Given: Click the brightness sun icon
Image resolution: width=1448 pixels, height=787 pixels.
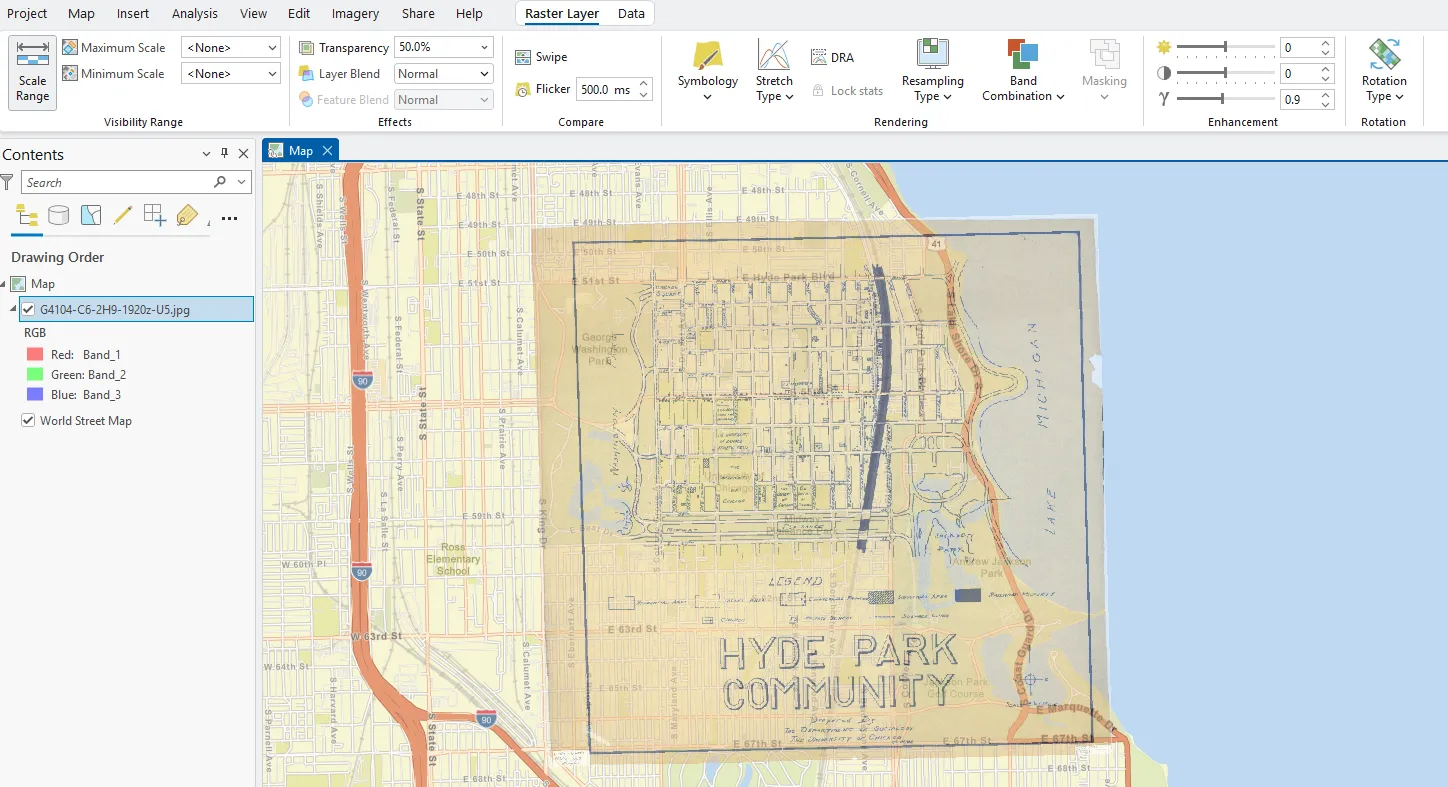Looking at the screenshot, I should 1163,47.
